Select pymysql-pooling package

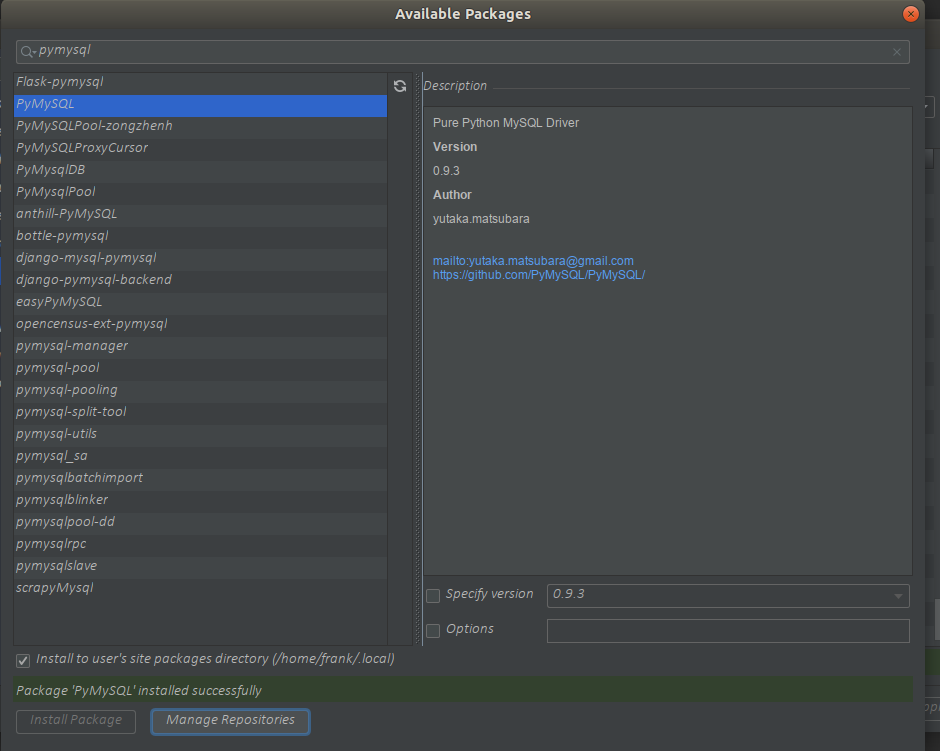point(200,392)
